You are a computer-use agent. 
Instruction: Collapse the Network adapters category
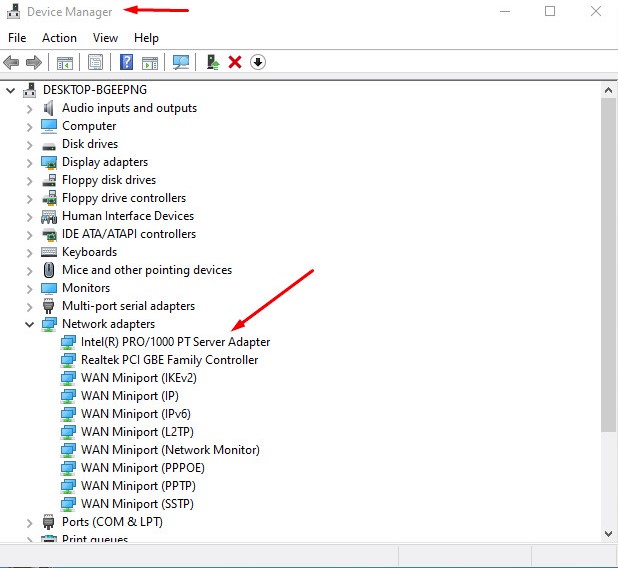tap(30, 324)
